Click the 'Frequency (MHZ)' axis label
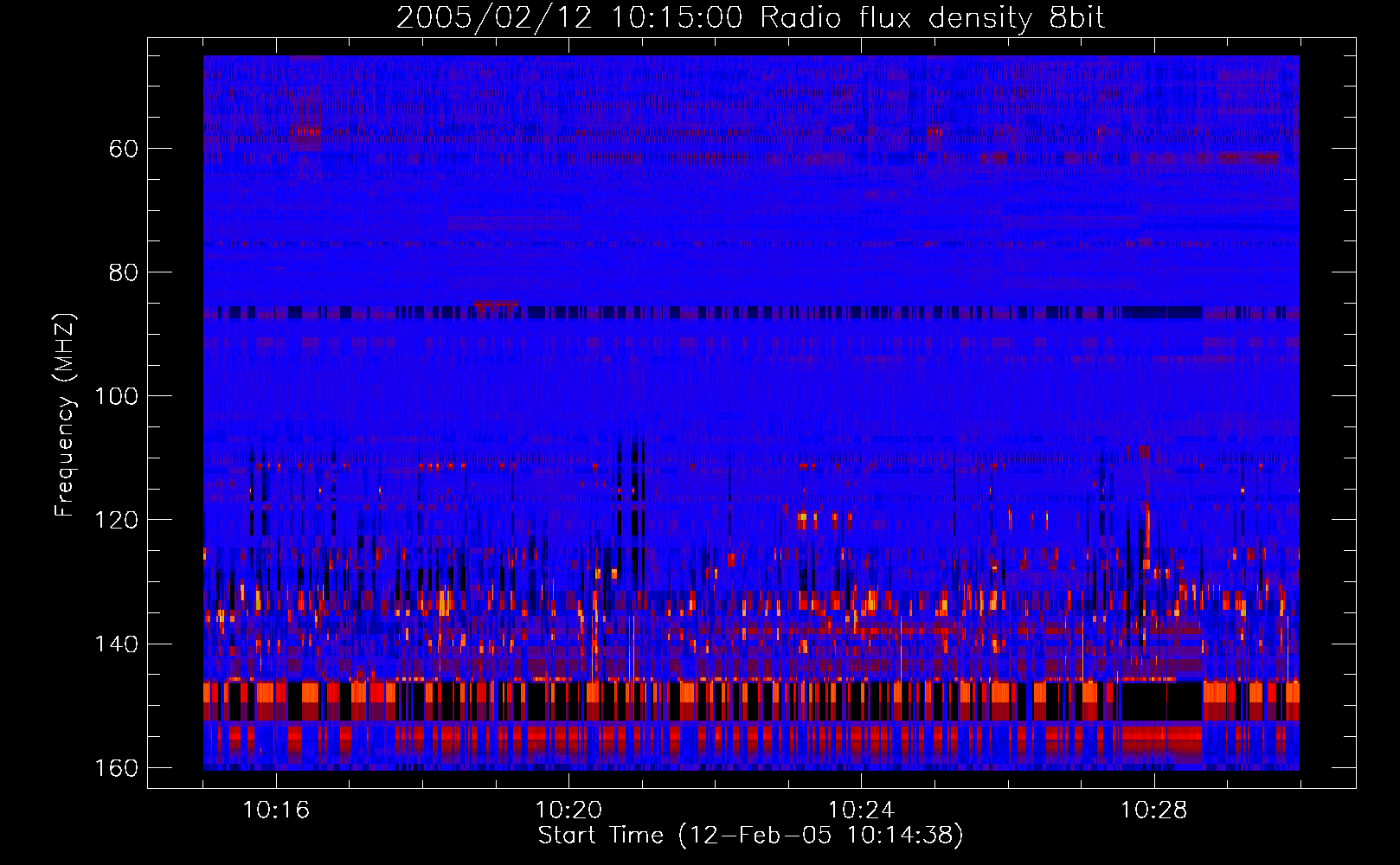 click(x=66, y=415)
